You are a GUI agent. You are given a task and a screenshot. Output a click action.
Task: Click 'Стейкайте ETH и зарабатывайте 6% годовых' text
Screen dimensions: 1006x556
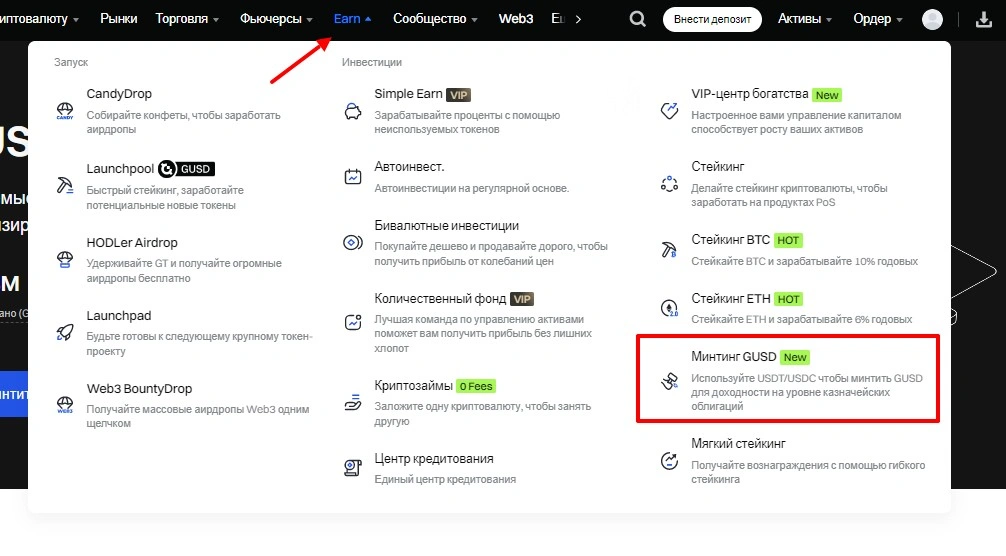click(802, 319)
